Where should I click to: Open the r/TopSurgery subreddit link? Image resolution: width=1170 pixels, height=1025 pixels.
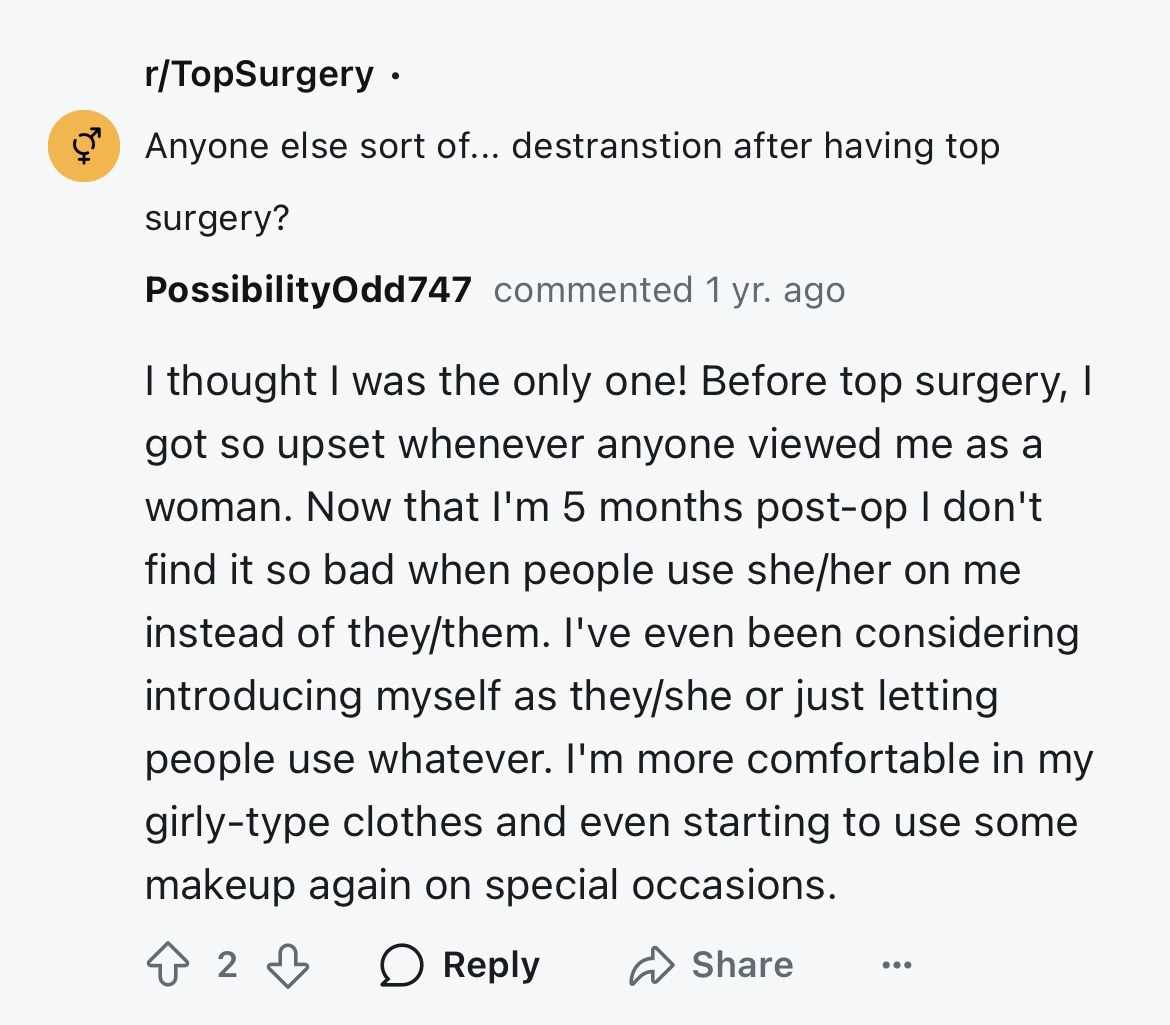[x=259, y=74]
